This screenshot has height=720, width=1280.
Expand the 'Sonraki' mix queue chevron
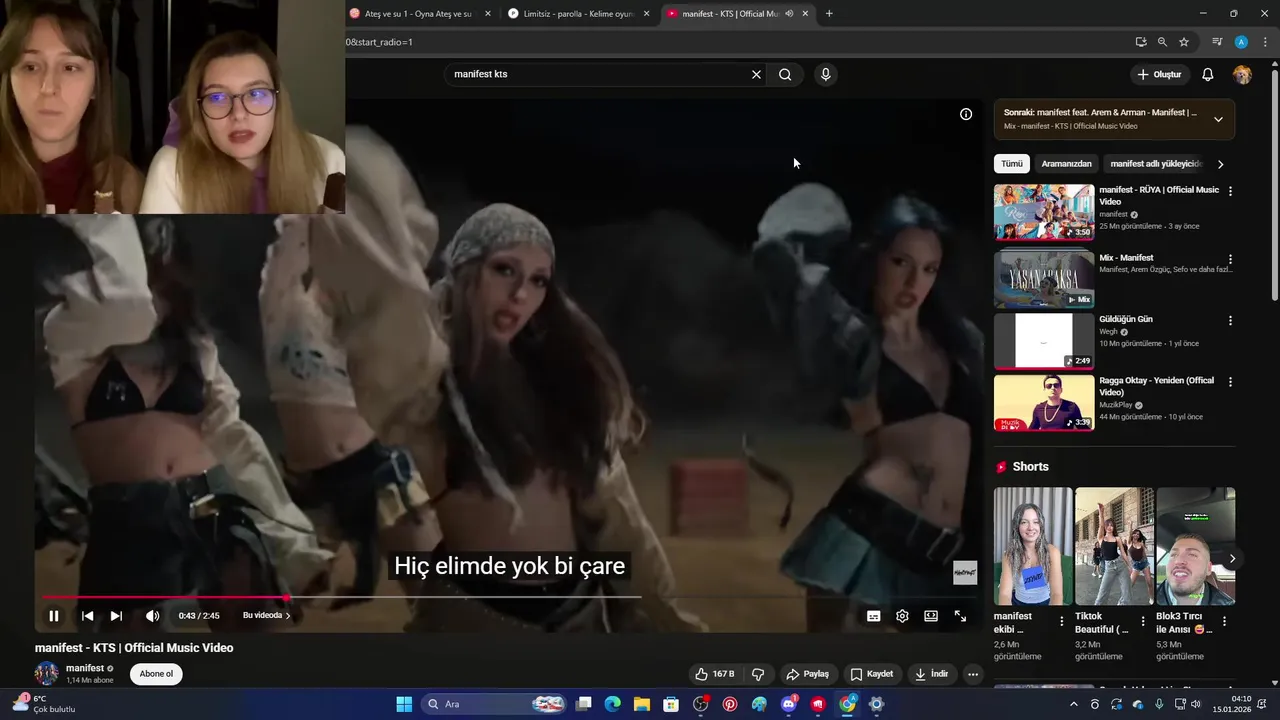(1218, 119)
